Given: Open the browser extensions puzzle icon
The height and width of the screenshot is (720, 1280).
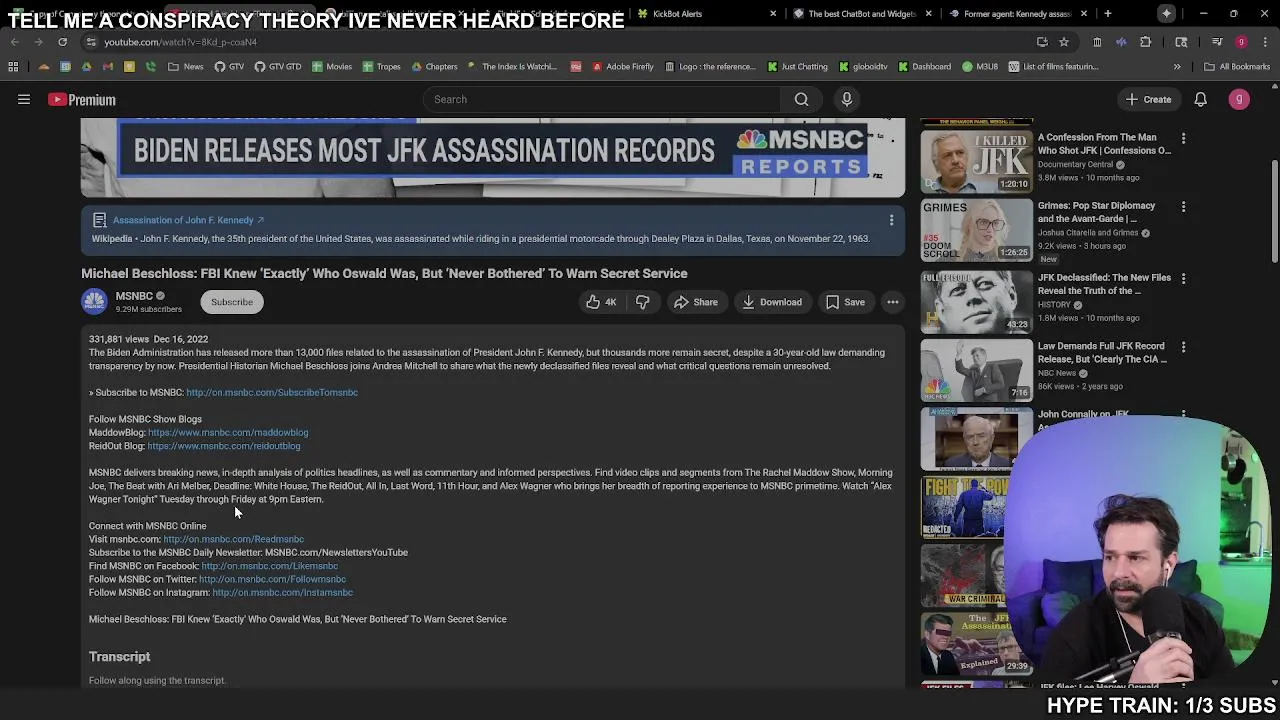Looking at the screenshot, I should click(x=1145, y=42).
